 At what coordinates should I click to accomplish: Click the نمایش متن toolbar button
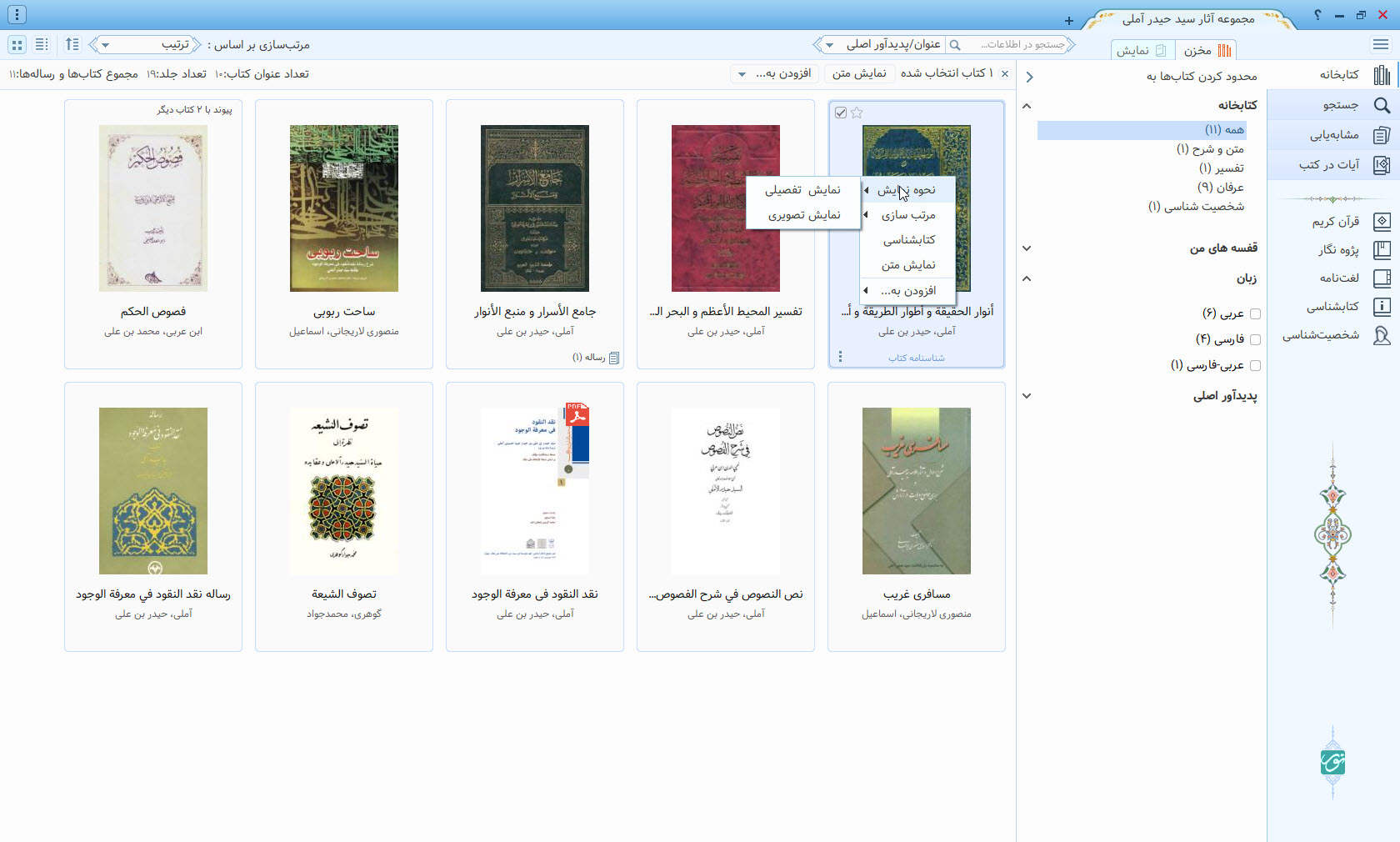coord(859,73)
